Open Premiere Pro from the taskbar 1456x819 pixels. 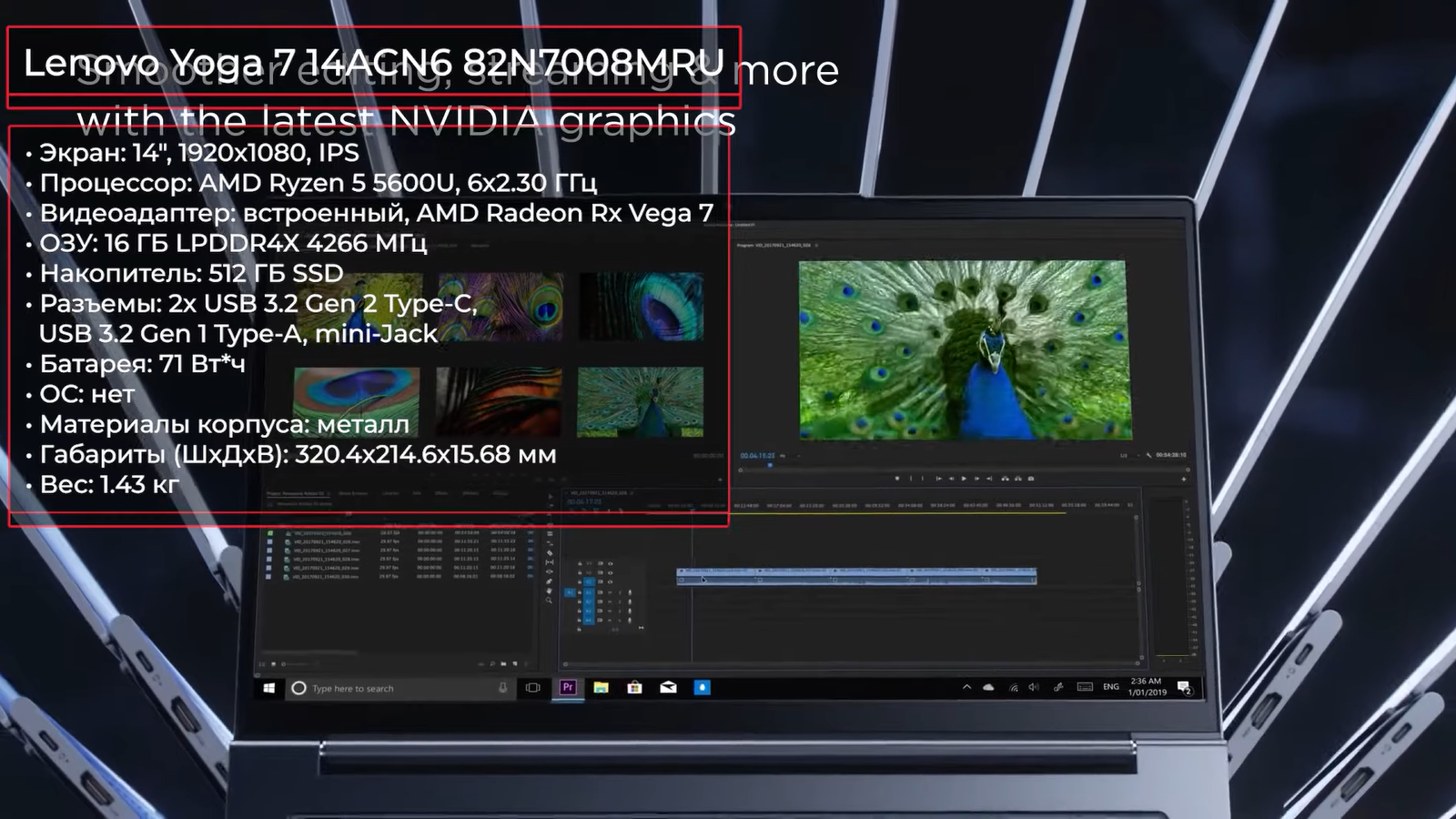pyautogui.click(x=568, y=688)
